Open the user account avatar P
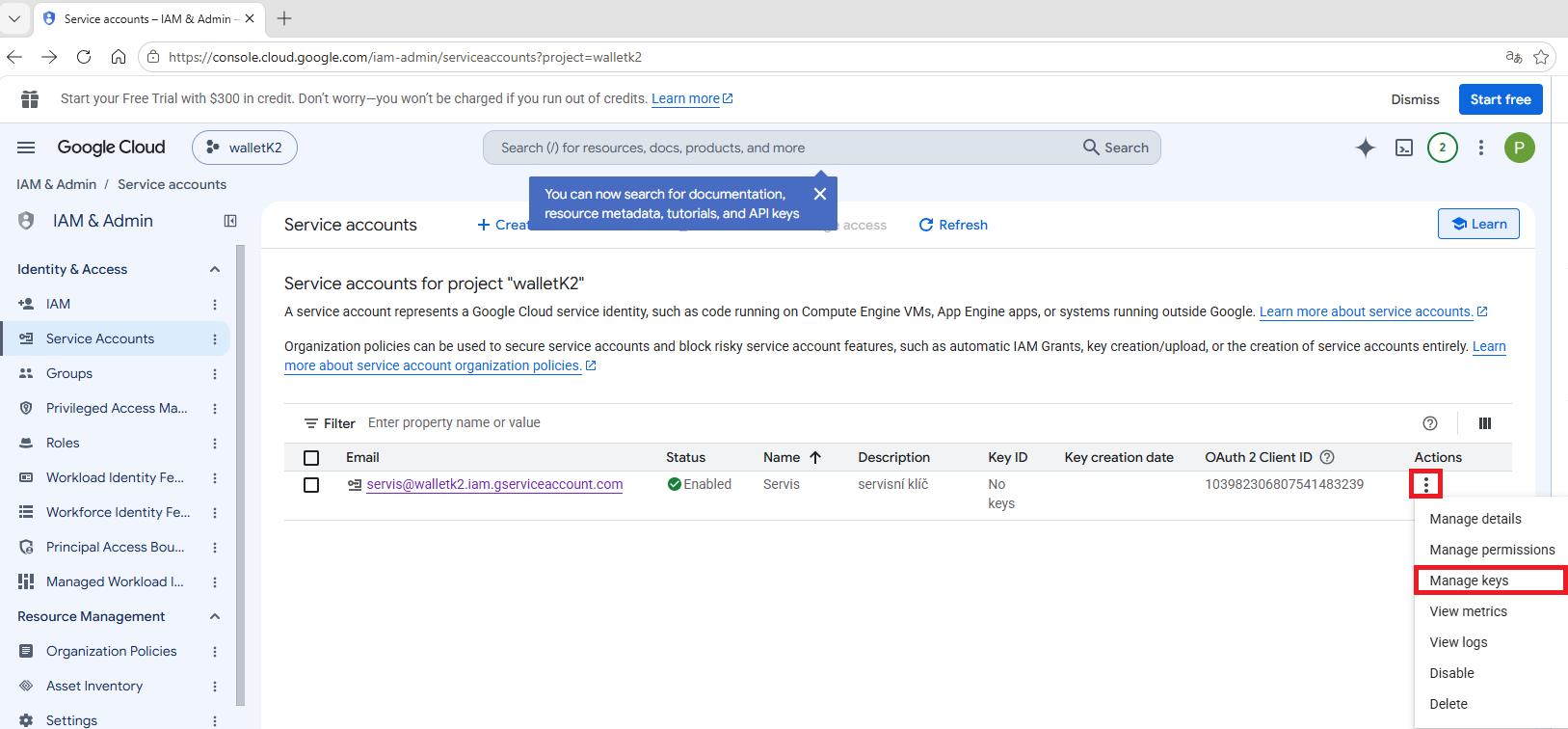 point(1519,148)
